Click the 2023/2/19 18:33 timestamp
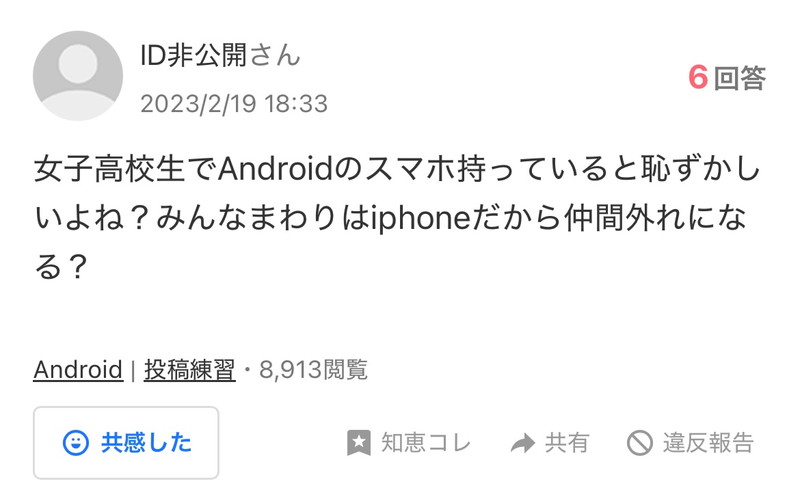800x503 pixels. tap(234, 104)
